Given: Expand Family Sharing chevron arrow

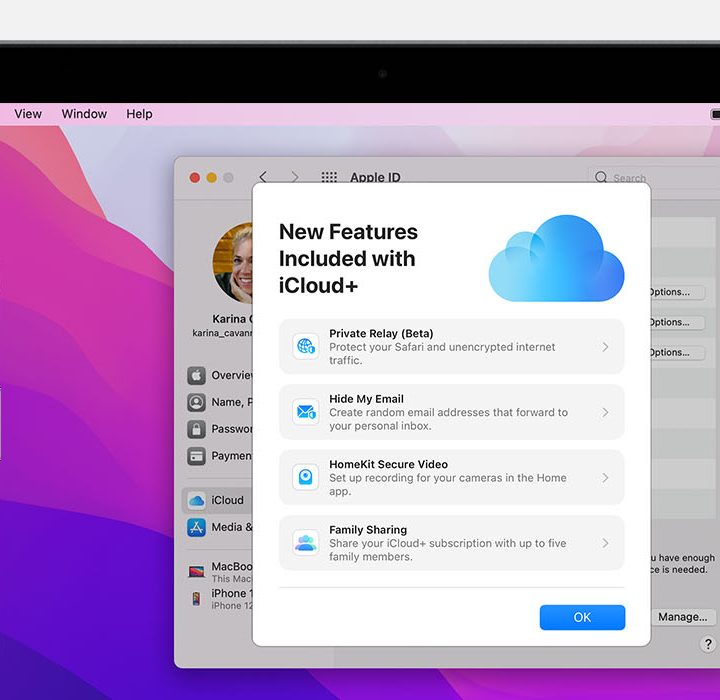Looking at the screenshot, I should [605, 543].
